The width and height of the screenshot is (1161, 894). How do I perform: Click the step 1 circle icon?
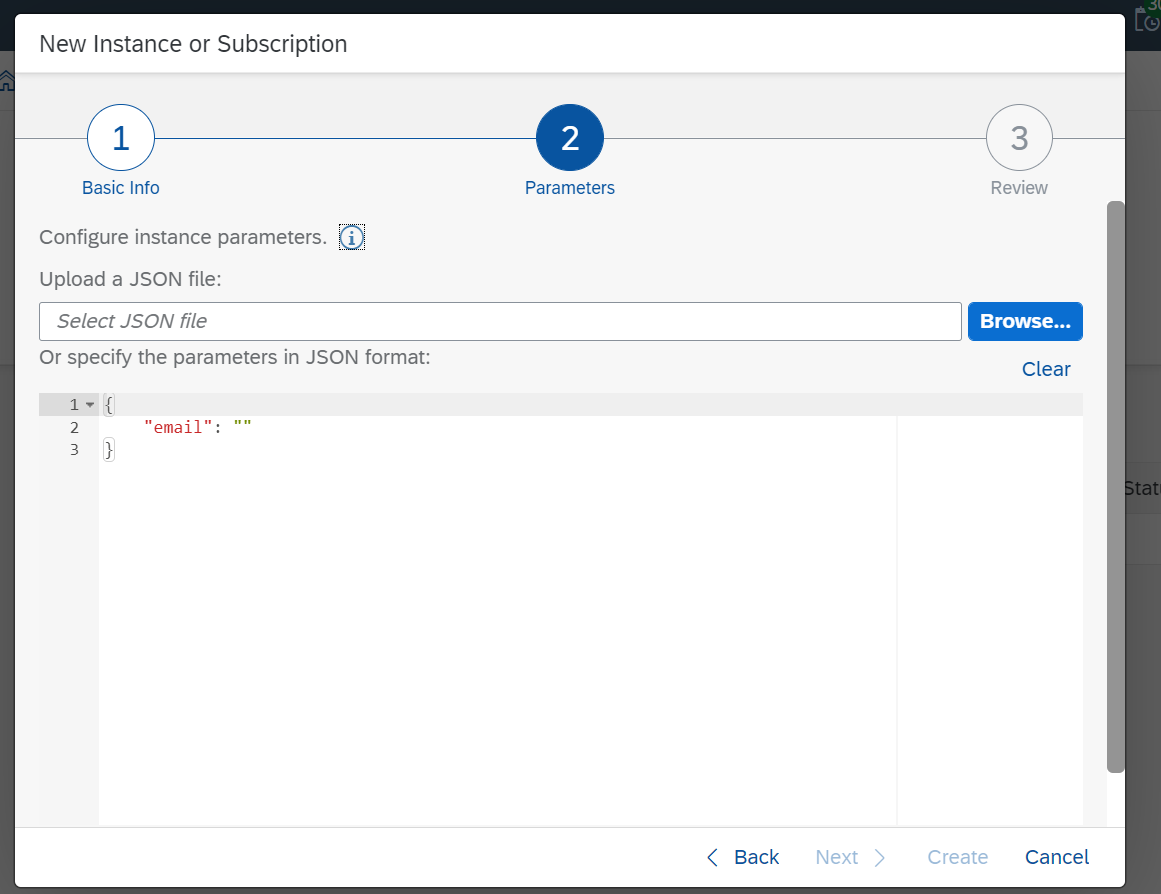coord(120,137)
